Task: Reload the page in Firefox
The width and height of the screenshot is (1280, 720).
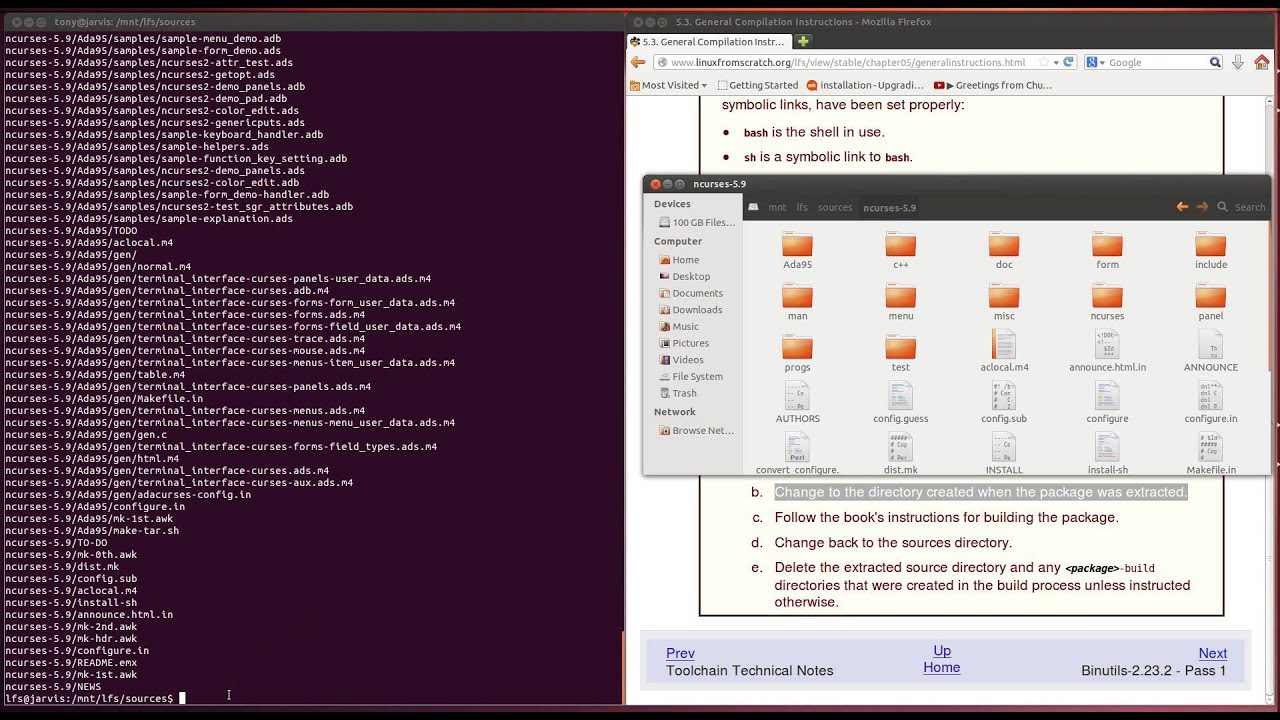Action: pos(1068,62)
